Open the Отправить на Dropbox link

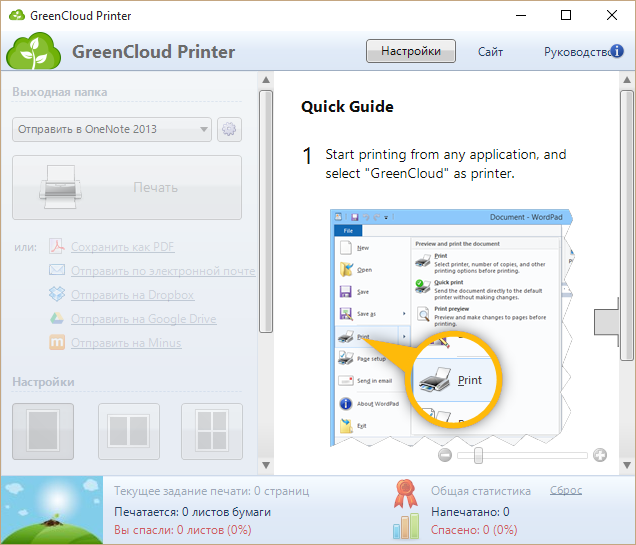pos(132,295)
